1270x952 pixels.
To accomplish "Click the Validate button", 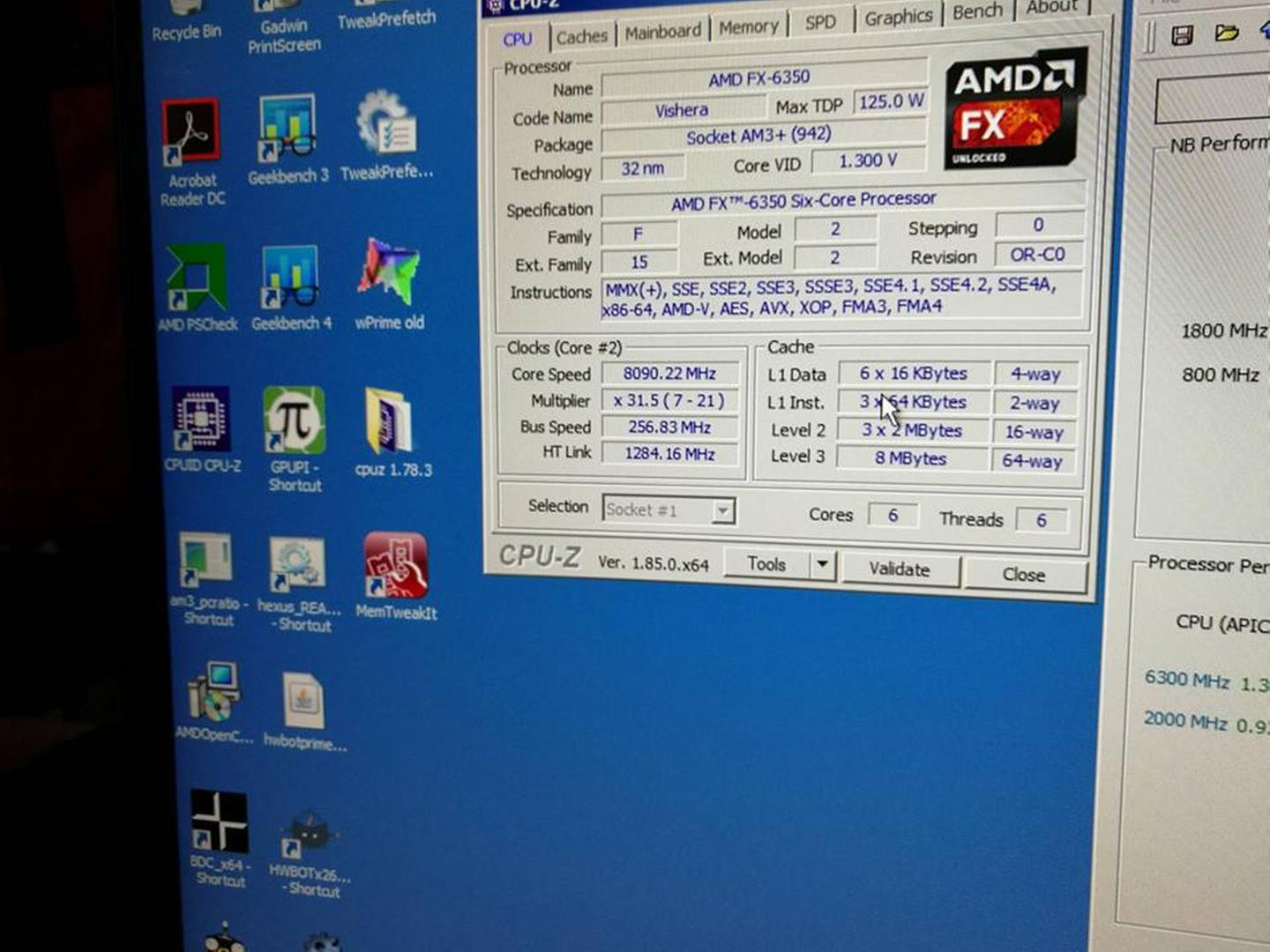I will tap(900, 569).
